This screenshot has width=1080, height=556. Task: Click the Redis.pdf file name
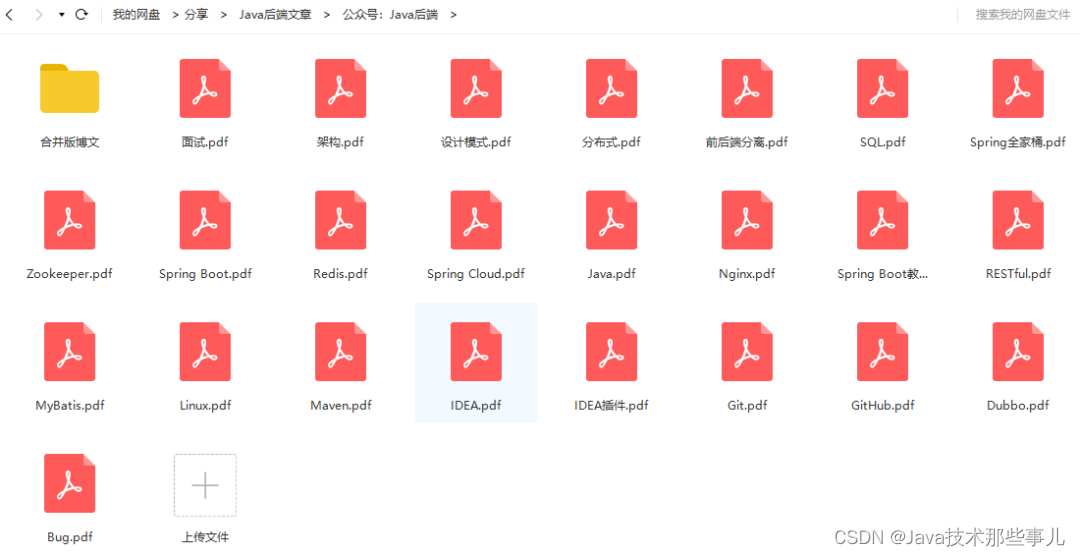pos(340,274)
